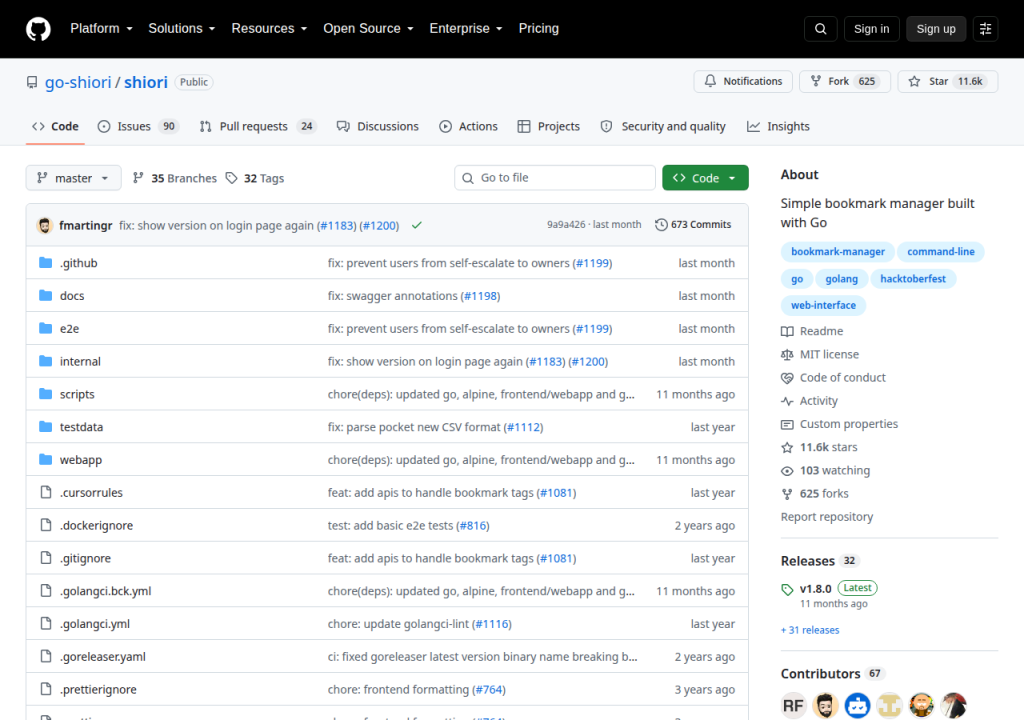1024x720 pixels.
Task: Expand the Solutions menu
Action: click(182, 29)
